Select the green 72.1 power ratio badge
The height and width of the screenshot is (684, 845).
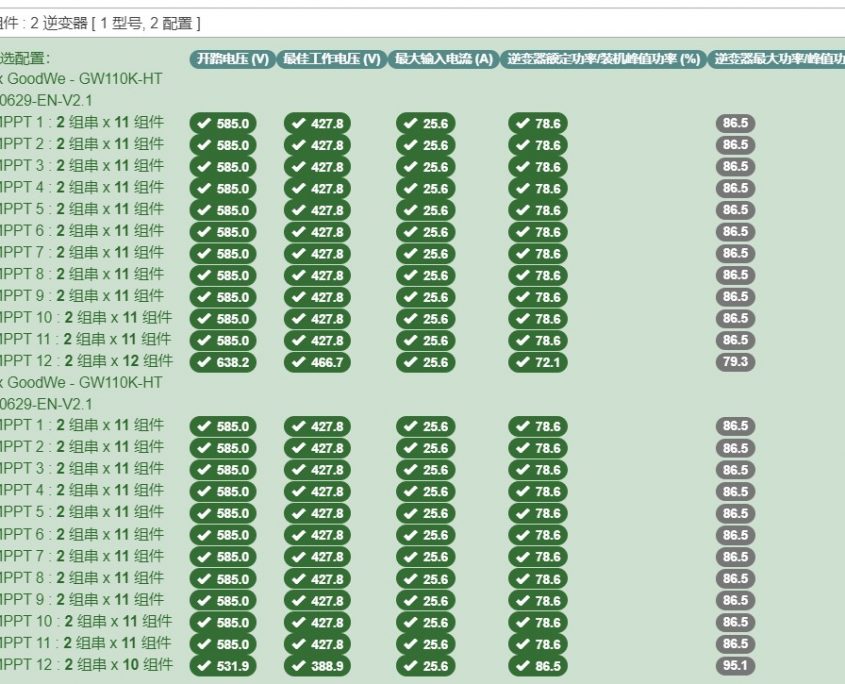pos(538,362)
